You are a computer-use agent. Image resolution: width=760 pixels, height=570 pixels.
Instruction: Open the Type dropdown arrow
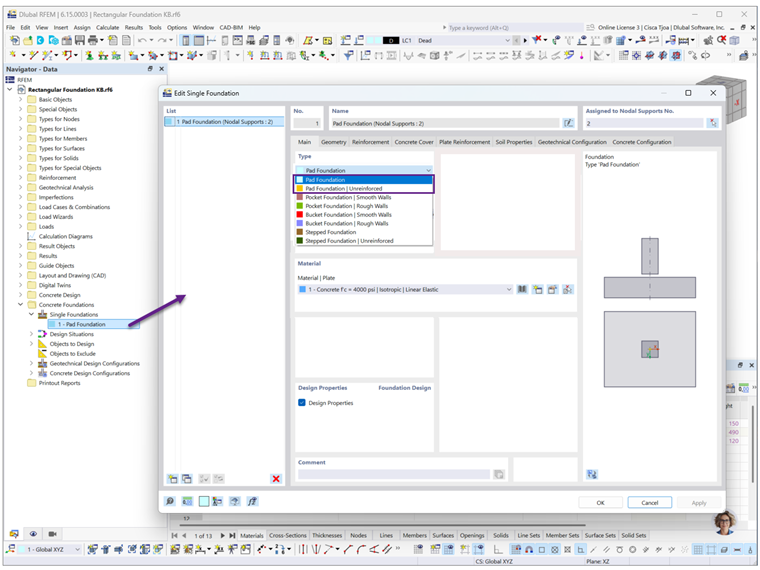(x=428, y=171)
